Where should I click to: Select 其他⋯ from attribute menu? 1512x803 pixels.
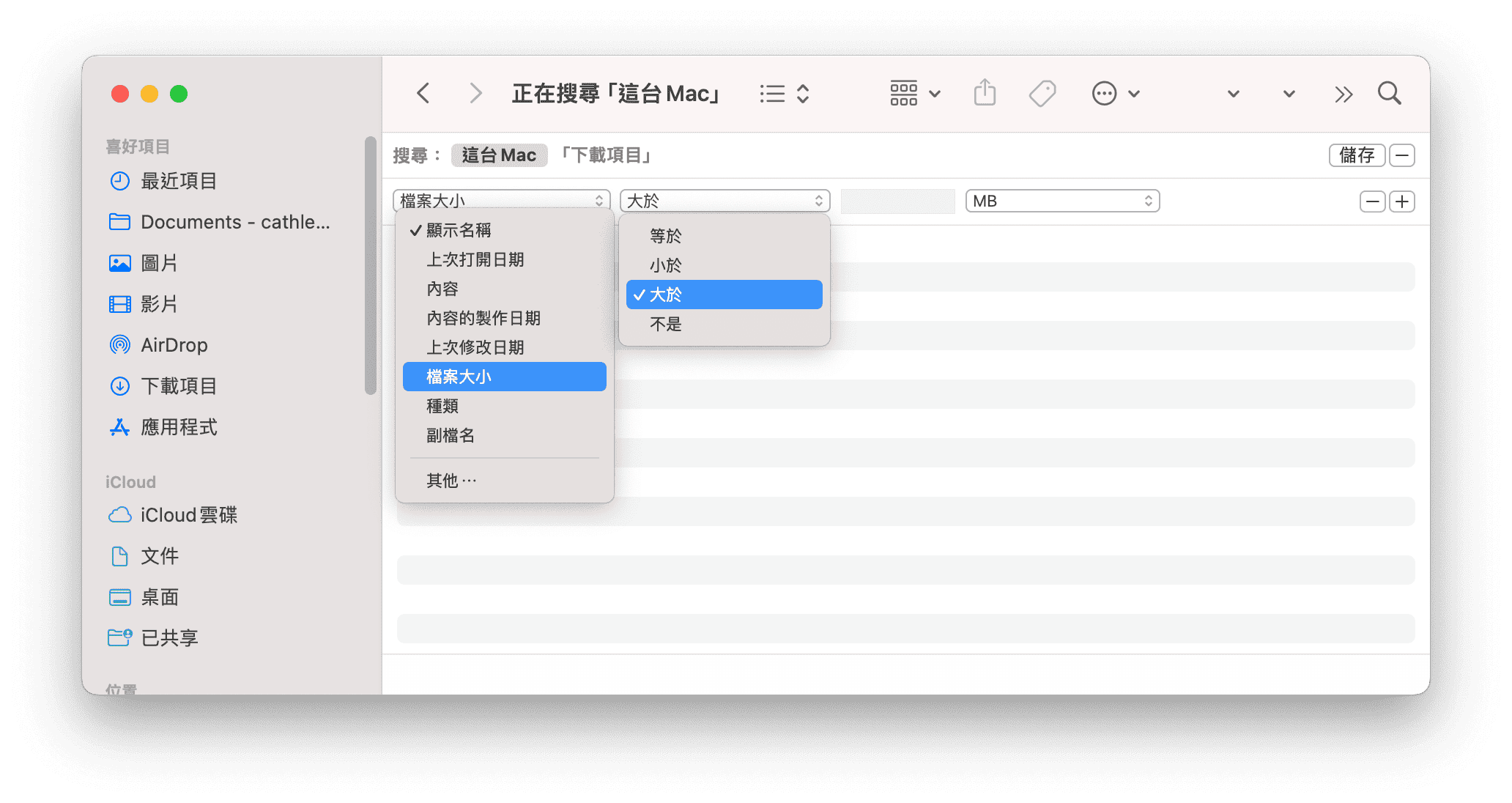(505, 481)
